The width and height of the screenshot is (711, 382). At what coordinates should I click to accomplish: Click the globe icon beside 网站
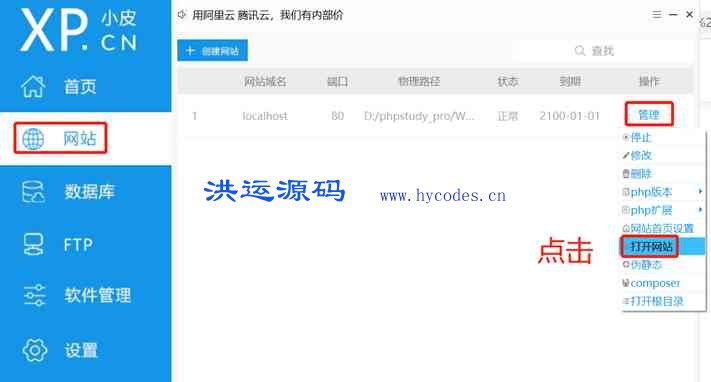point(33,139)
